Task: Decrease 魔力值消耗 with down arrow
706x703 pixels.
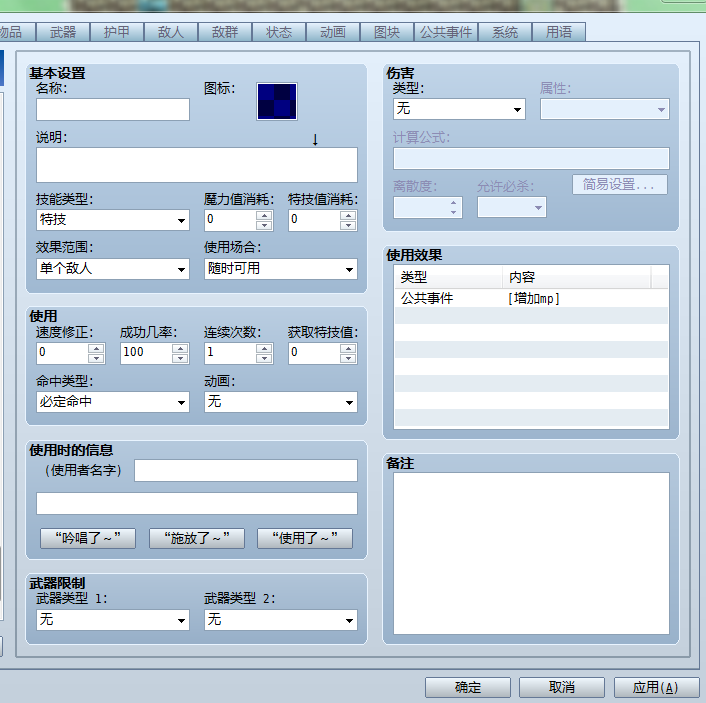Action: pyautogui.click(x=264, y=225)
